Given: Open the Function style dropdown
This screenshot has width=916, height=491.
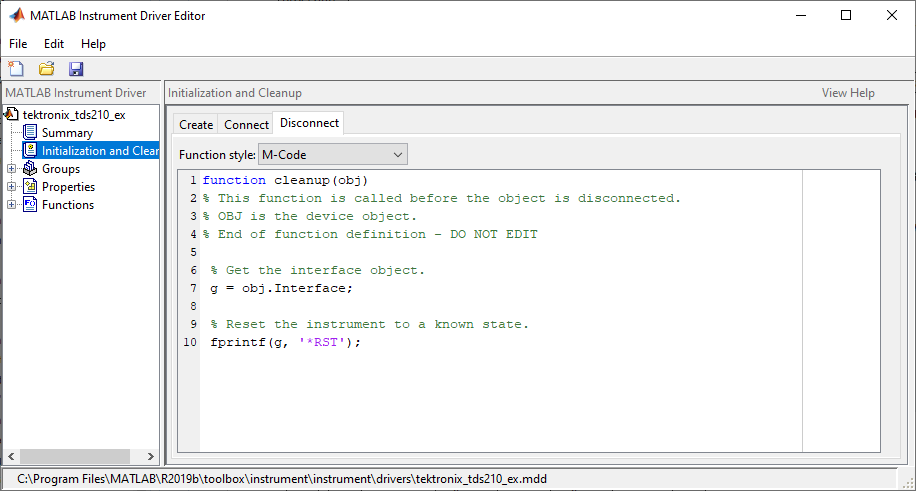Looking at the screenshot, I should [x=332, y=154].
